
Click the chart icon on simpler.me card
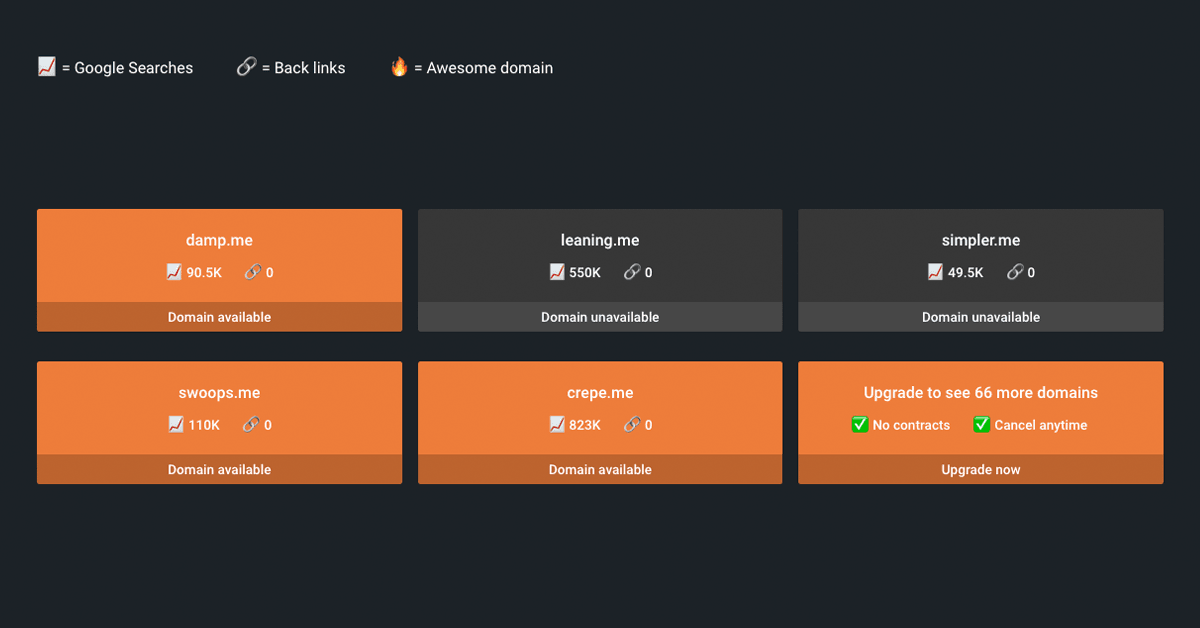coord(935,272)
